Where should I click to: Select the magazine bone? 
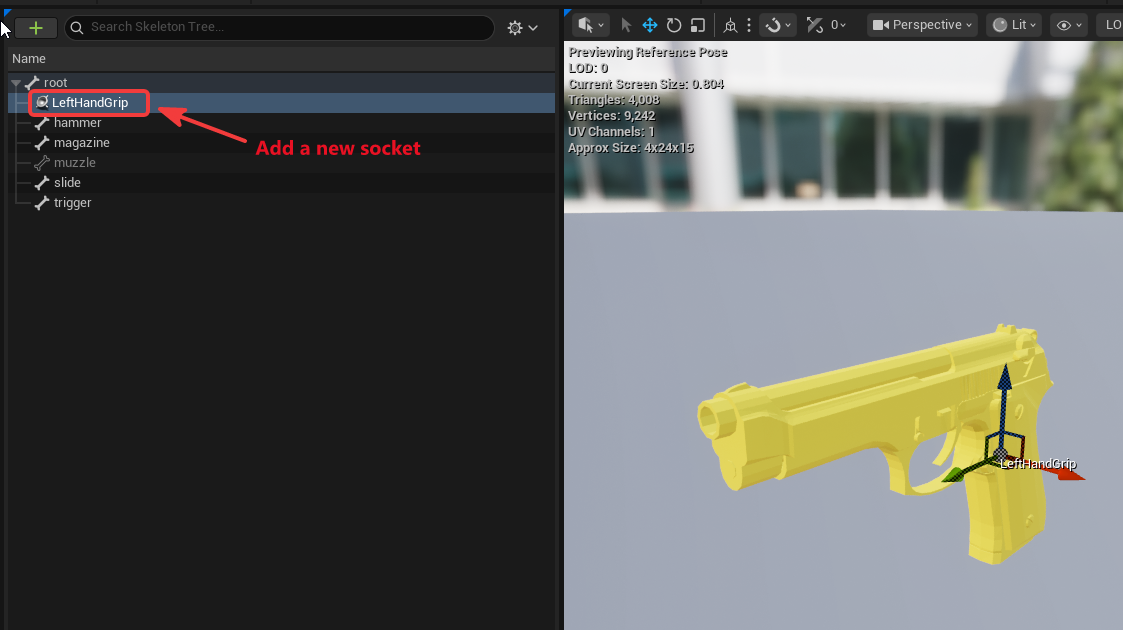(82, 142)
